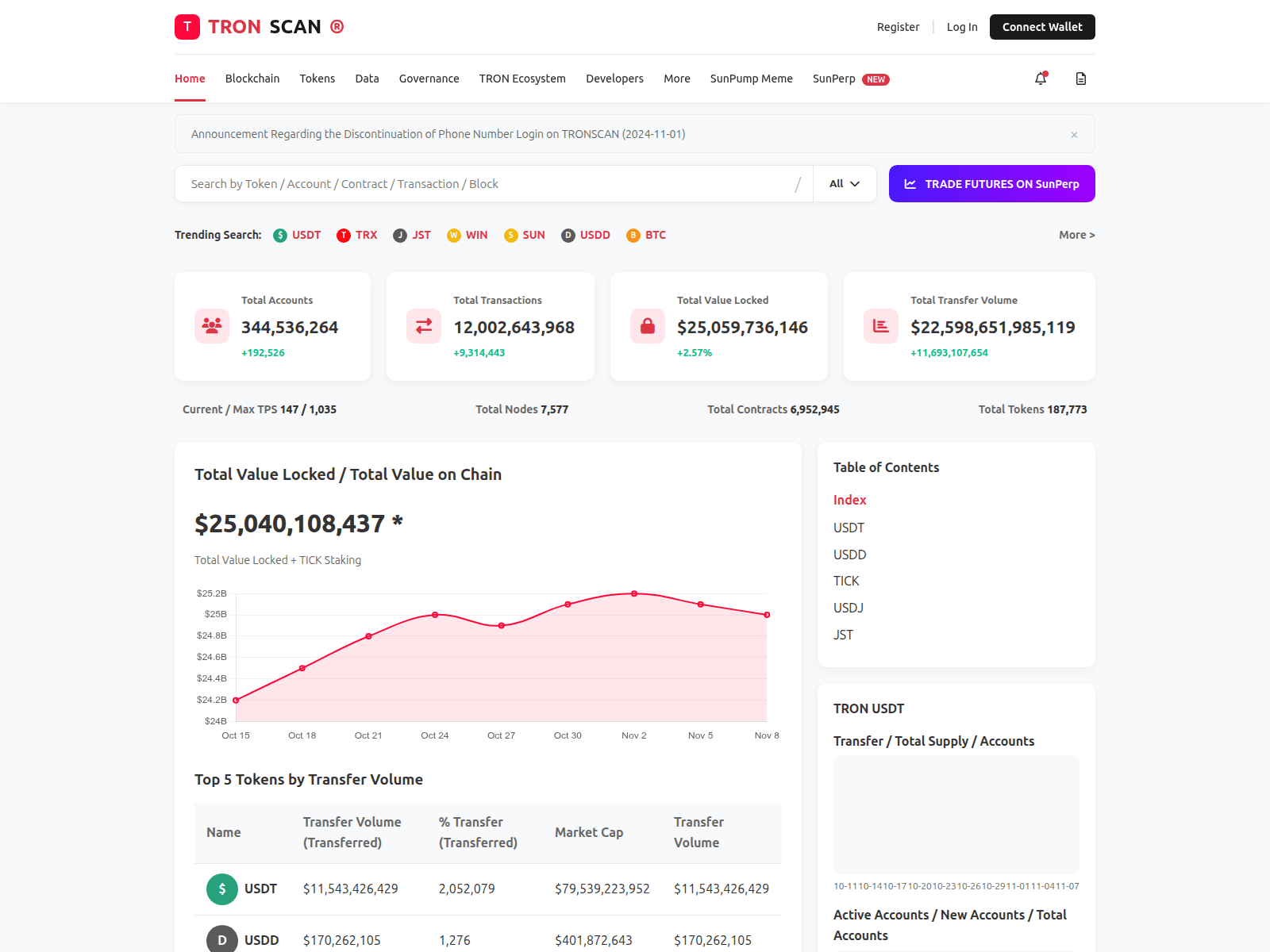Open the Data menu

[367, 79]
